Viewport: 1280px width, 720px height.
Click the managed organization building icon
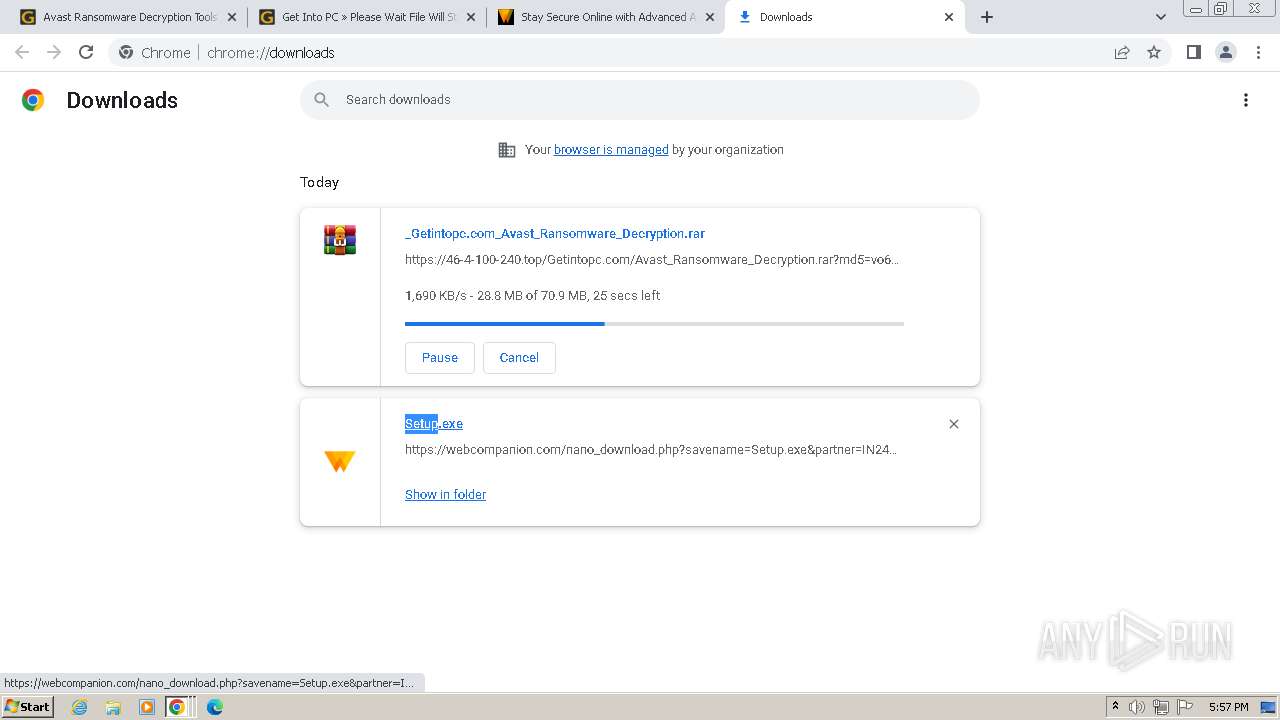507,150
